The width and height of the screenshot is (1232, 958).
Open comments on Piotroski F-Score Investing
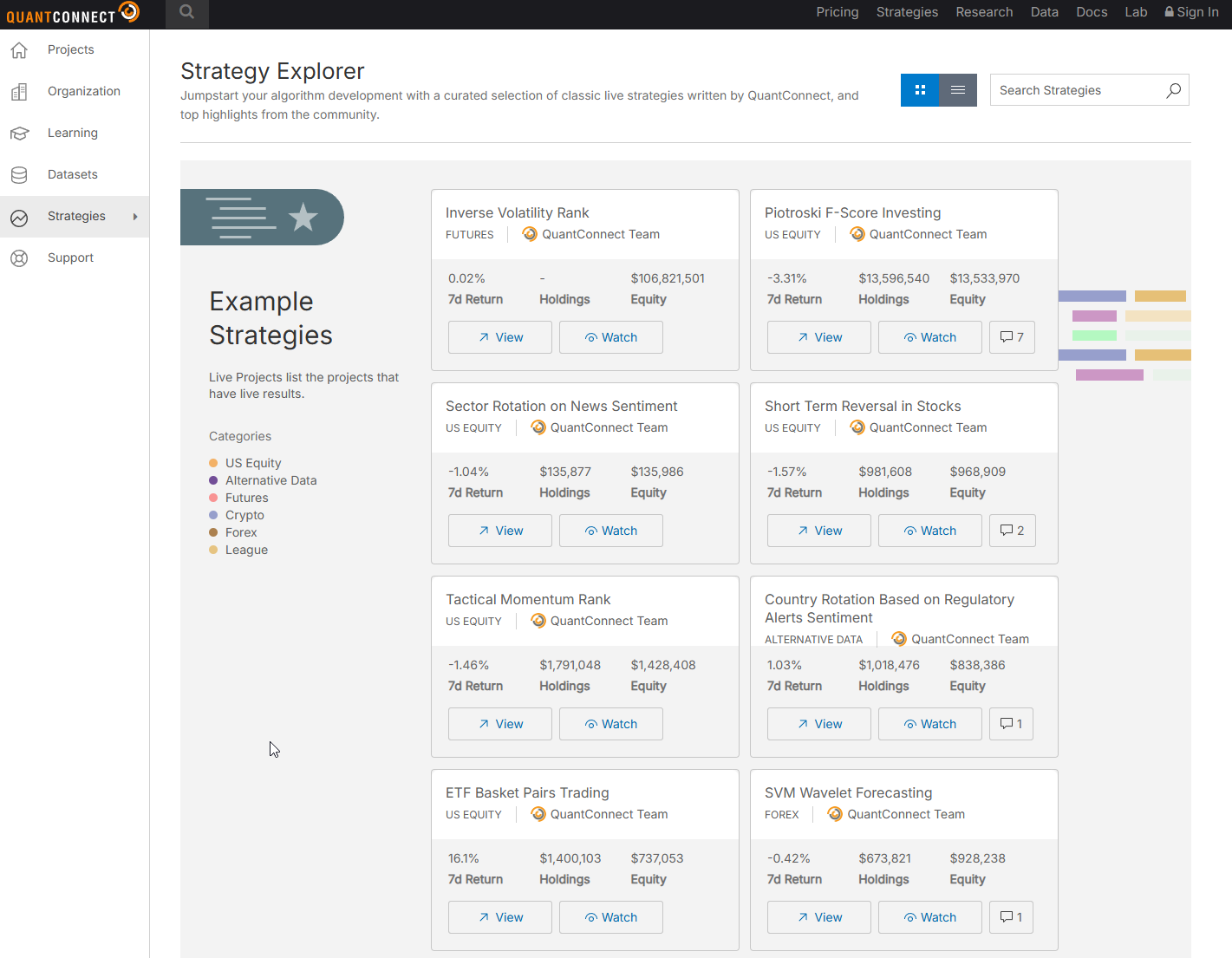coord(1011,337)
